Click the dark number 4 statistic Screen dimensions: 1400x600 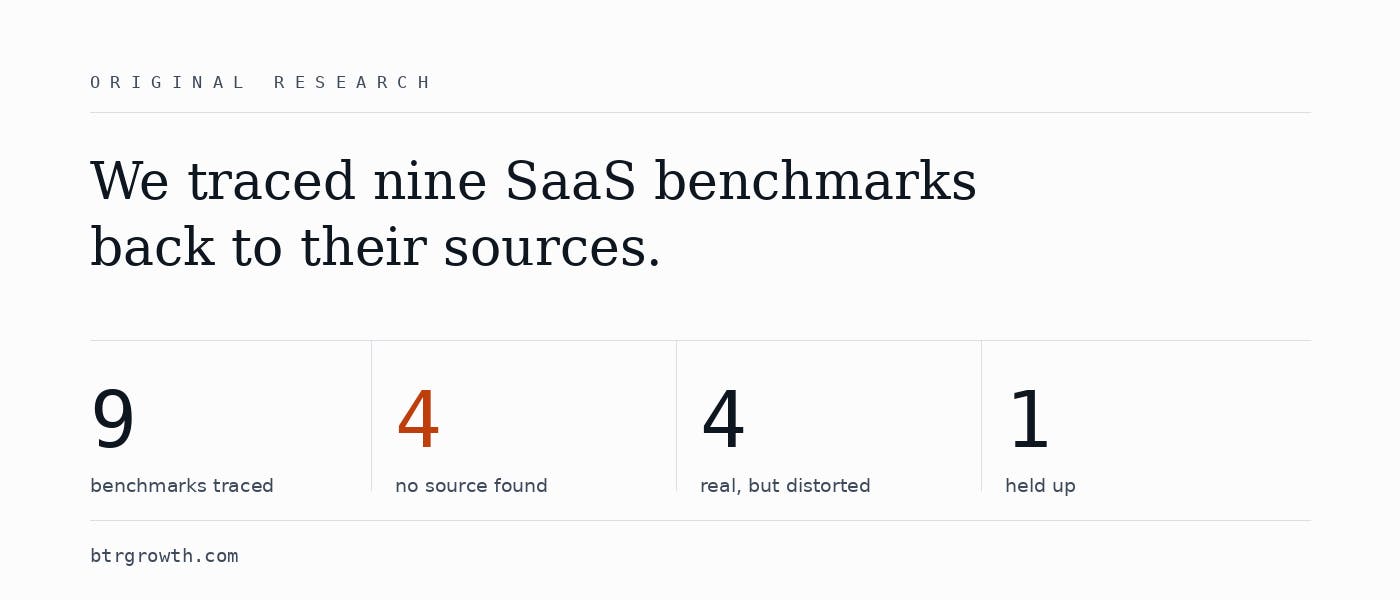[x=723, y=421]
